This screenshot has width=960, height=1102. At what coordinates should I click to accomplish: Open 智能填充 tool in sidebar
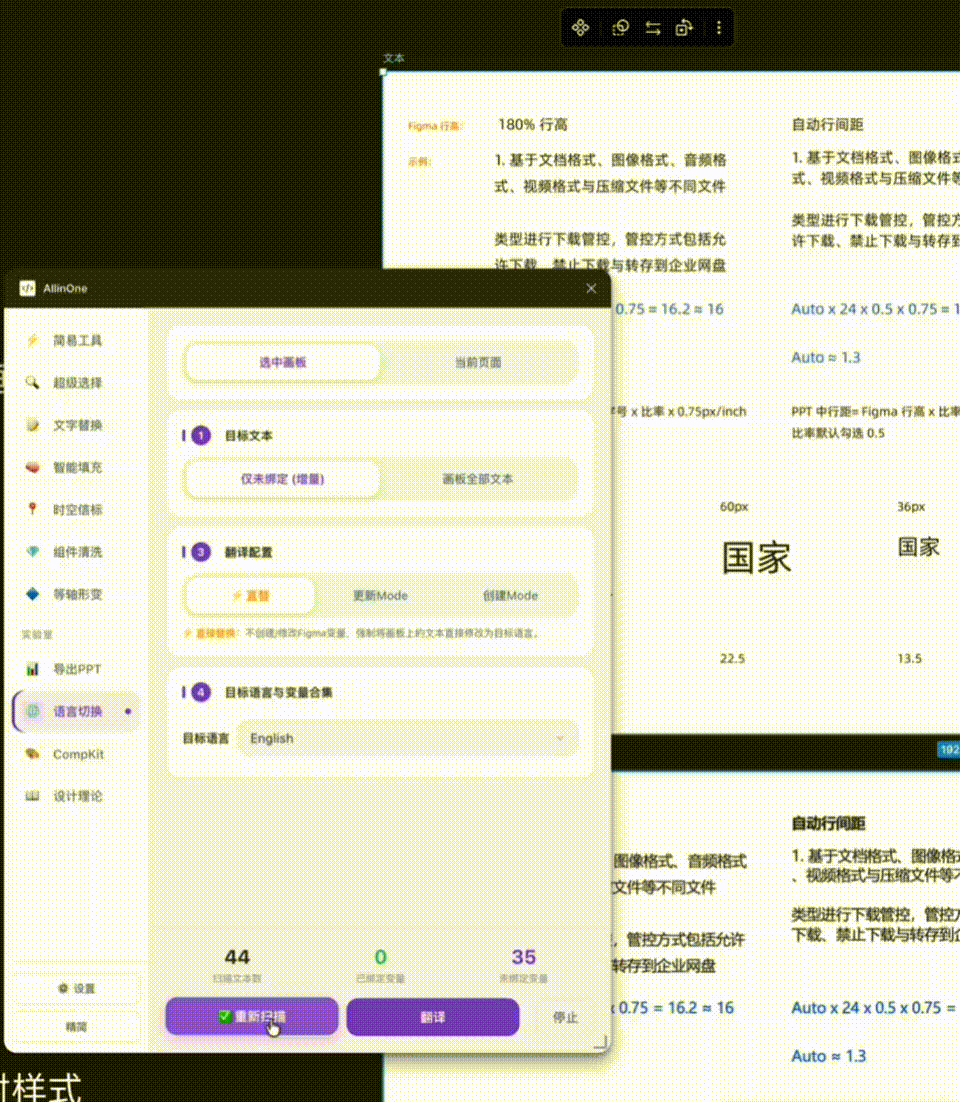[x=76, y=467]
